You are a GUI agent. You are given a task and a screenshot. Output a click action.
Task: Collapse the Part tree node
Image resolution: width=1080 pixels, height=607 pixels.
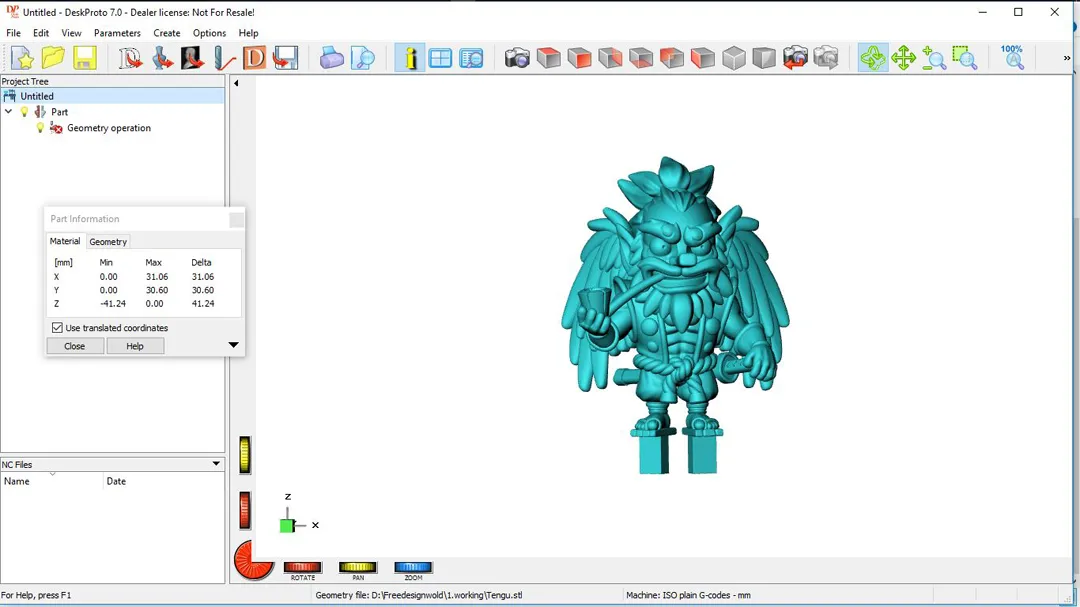[8, 112]
